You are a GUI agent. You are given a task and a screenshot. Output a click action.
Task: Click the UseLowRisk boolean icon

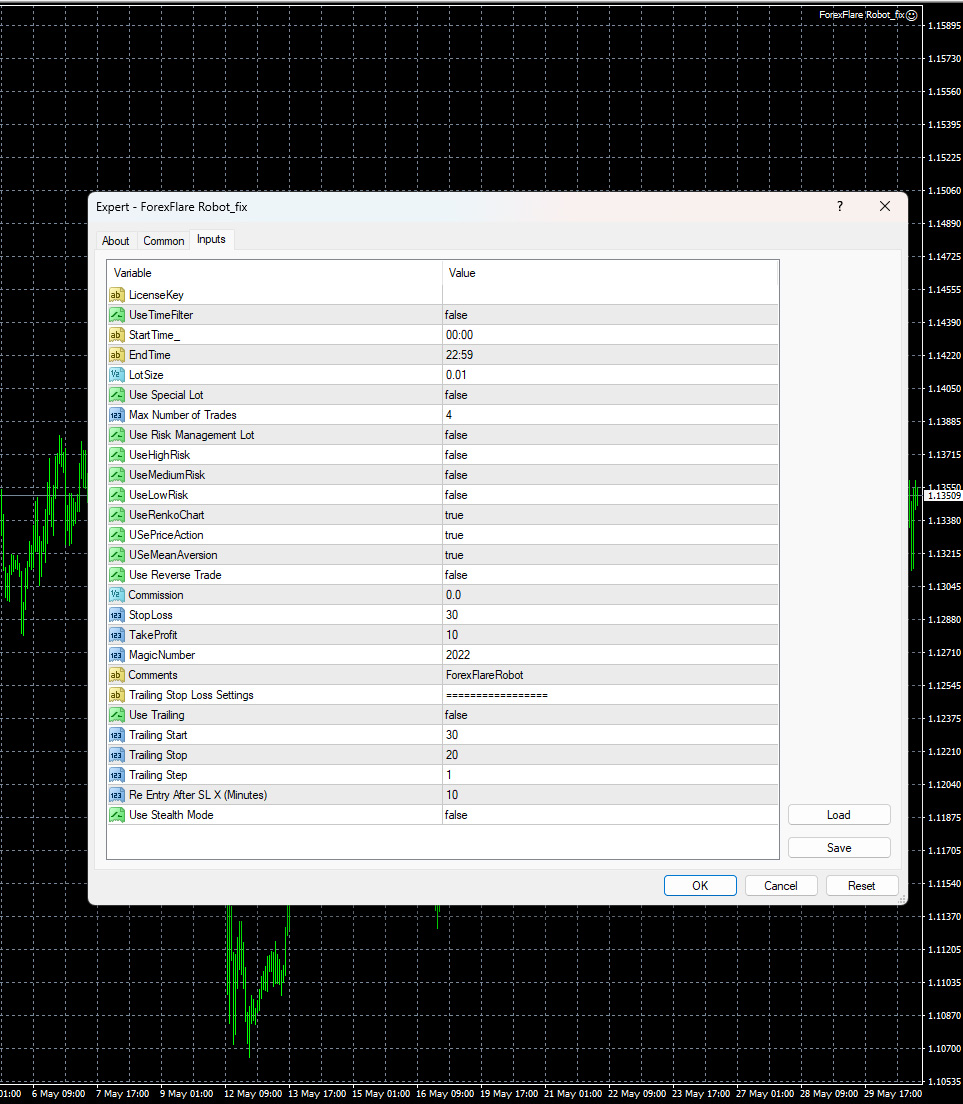click(x=117, y=495)
